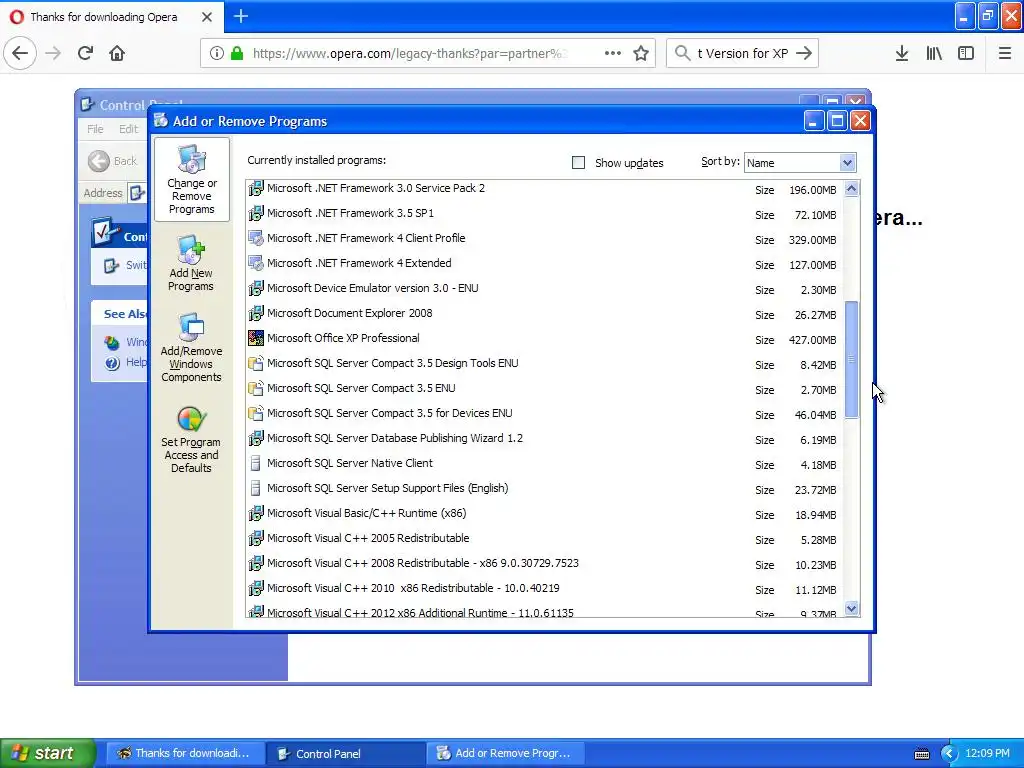
Task: Toggle Firefox sidebar icon
Action: click(966, 53)
